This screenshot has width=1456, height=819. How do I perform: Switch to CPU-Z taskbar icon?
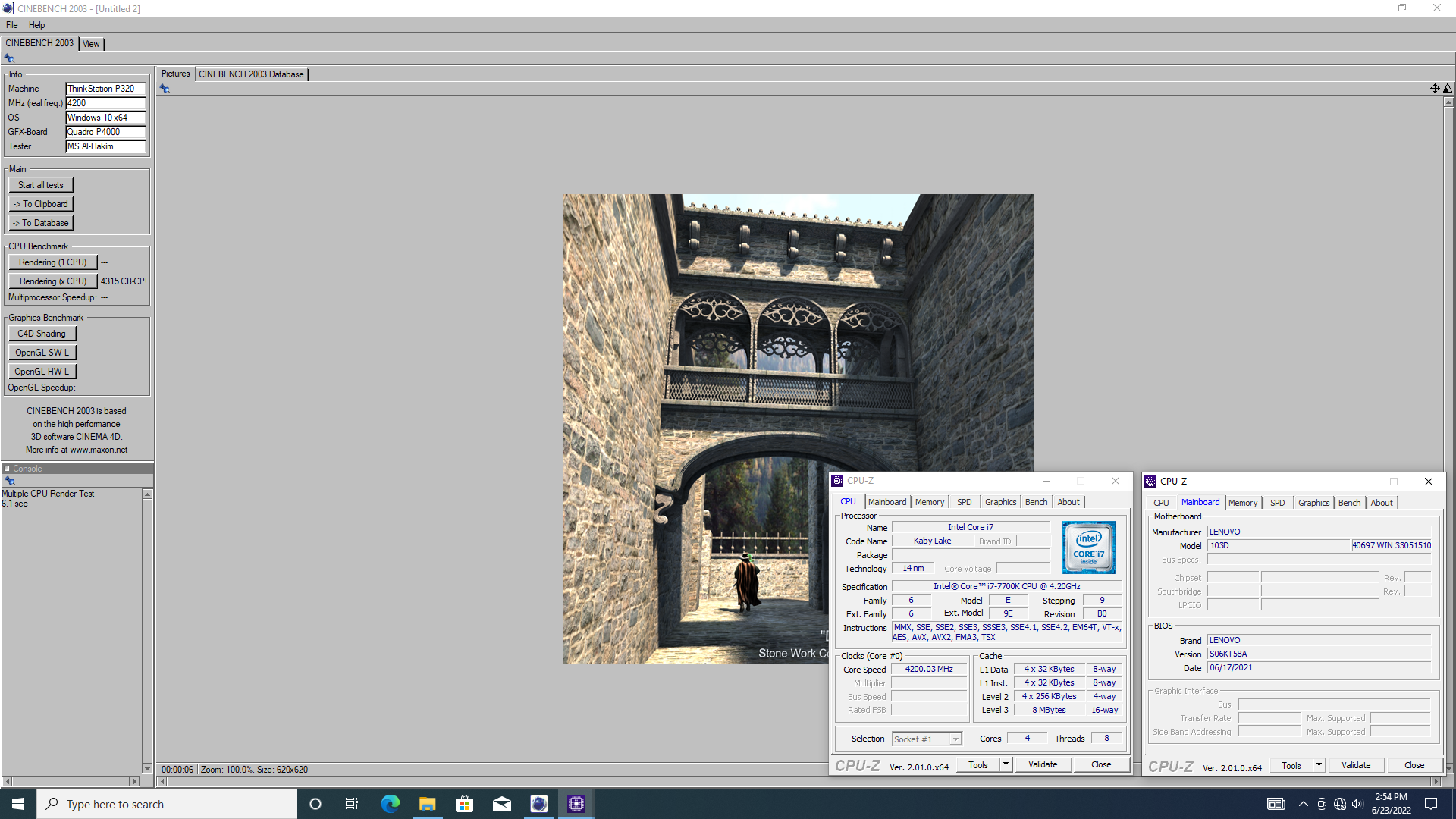click(x=576, y=804)
